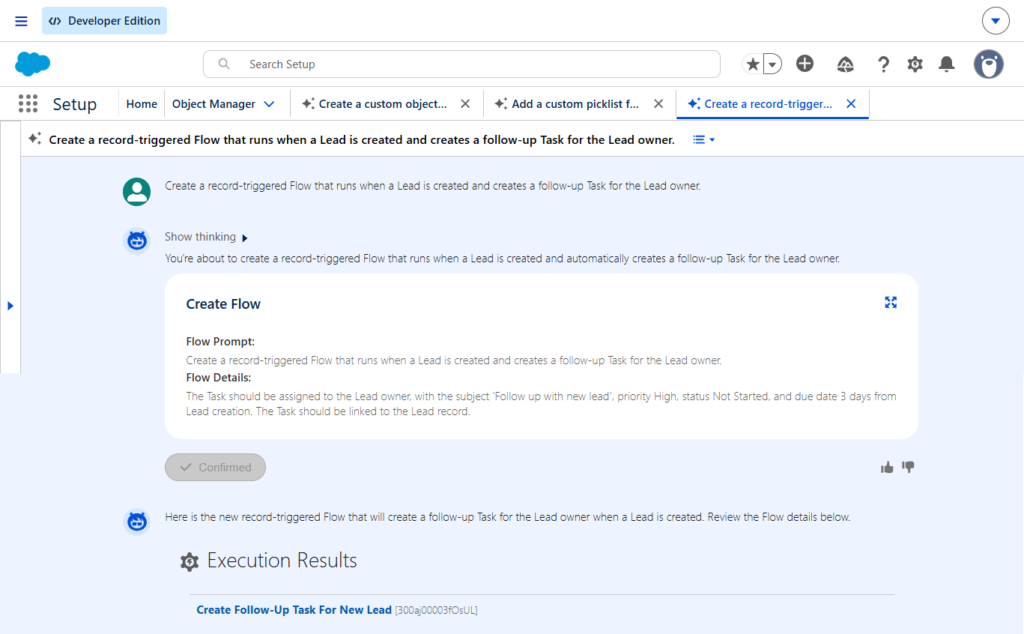Screen dimensions: 1024x634
Task: Open 'Create Follow-Up Task For New Lead' link
Action: pyautogui.click(x=294, y=610)
